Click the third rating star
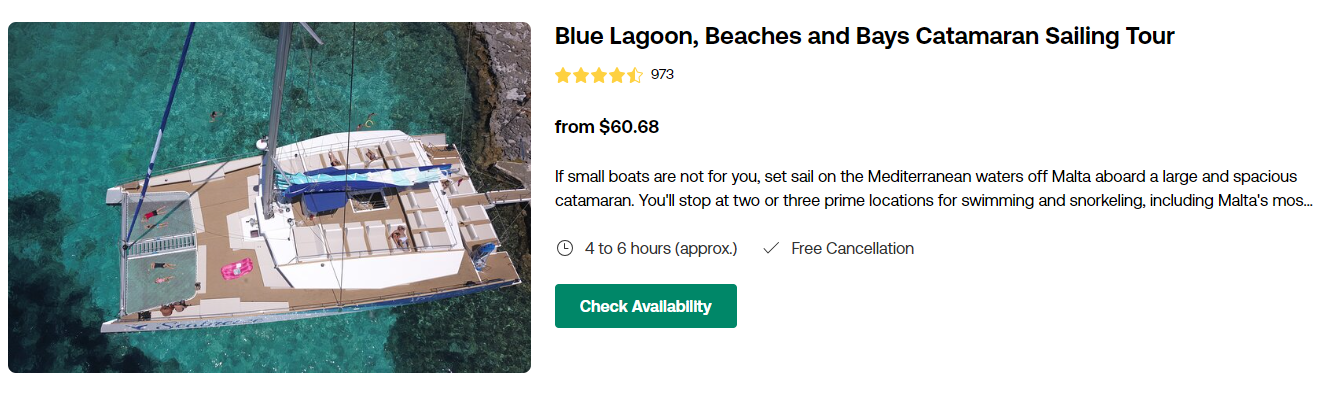The width and height of the screenshot is (1333, 403). [x=599, y=75]
